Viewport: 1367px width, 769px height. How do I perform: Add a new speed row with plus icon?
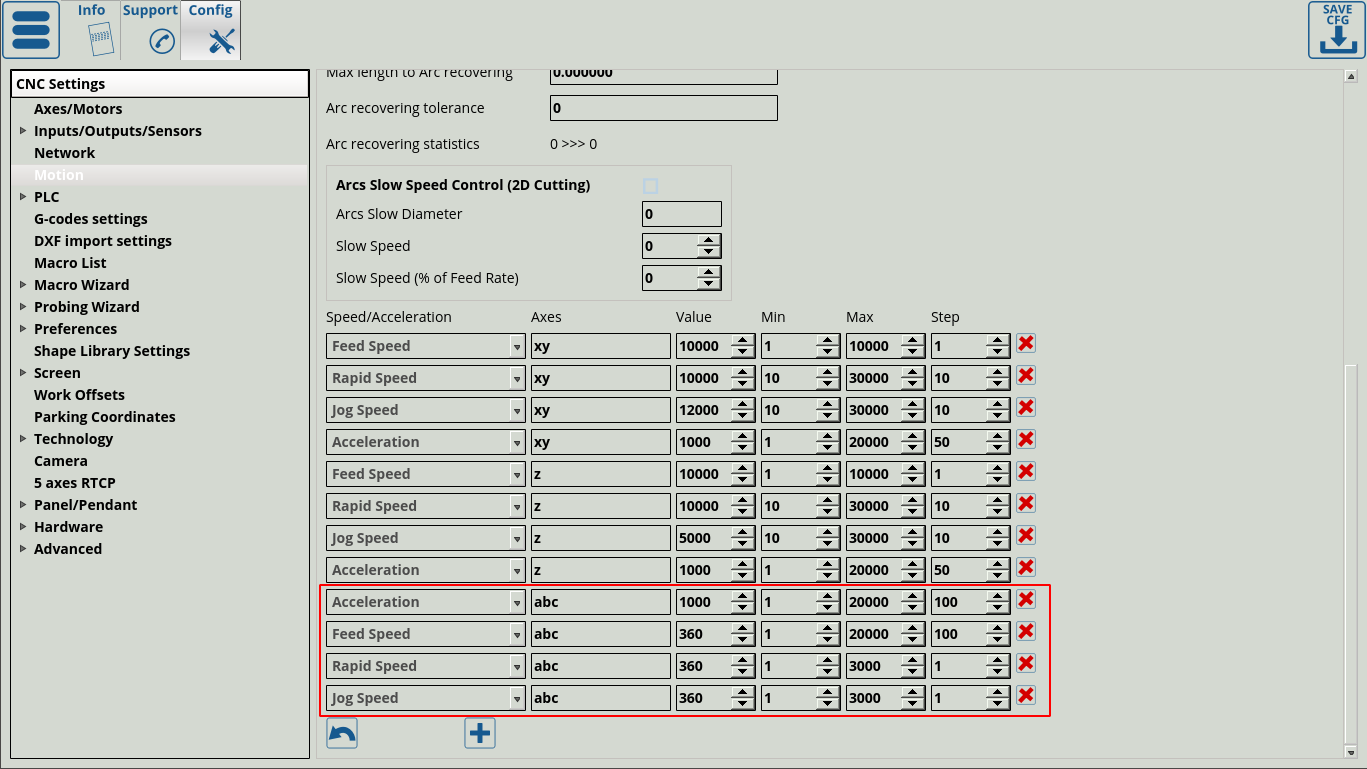coord(480,734)
